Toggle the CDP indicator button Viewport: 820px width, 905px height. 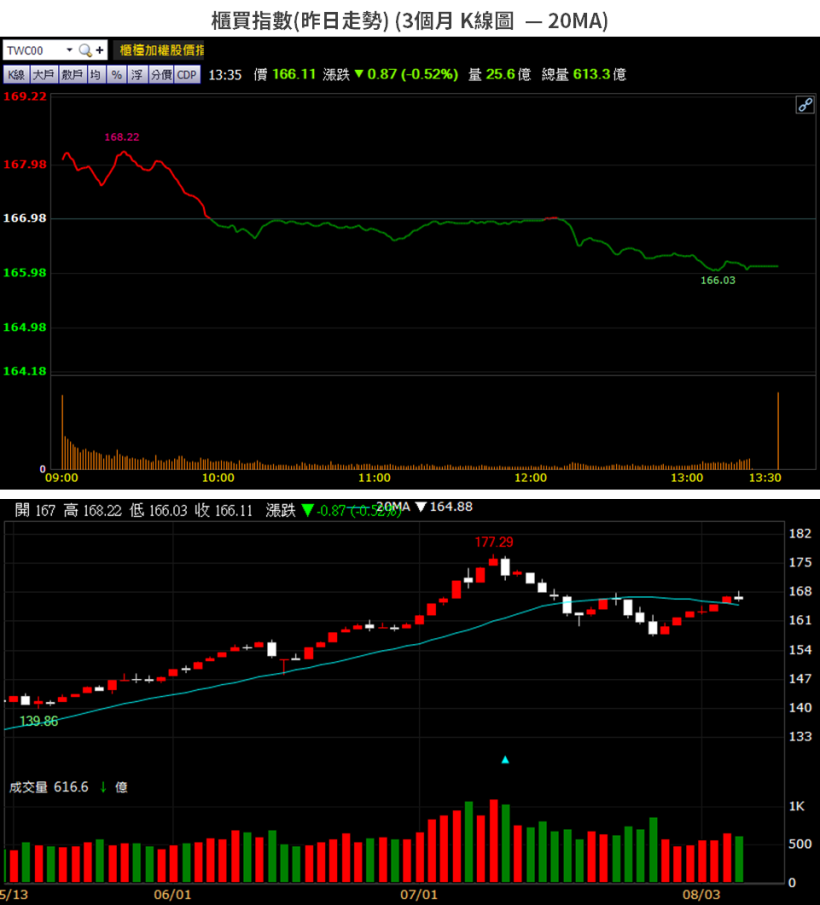click(x=187, y=75)
